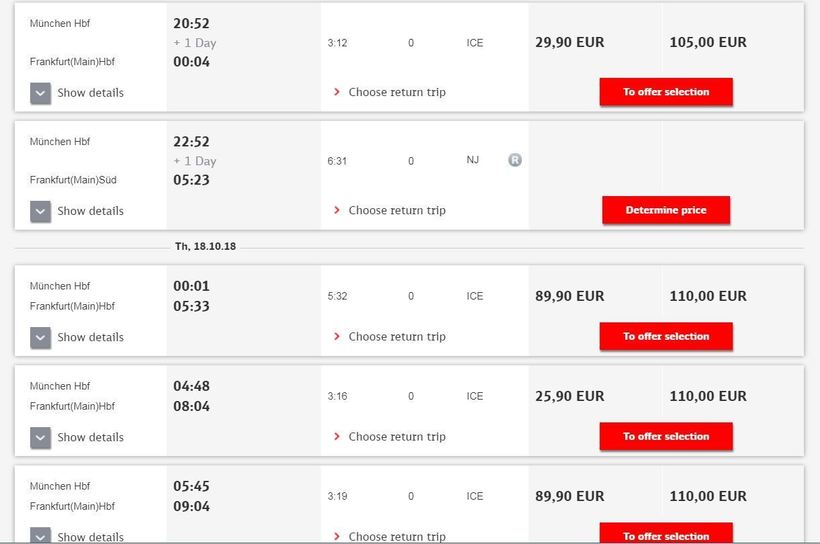Expand Show details for 04:48 train
Viewport: 820px width, 544px height.
point(78,437)
